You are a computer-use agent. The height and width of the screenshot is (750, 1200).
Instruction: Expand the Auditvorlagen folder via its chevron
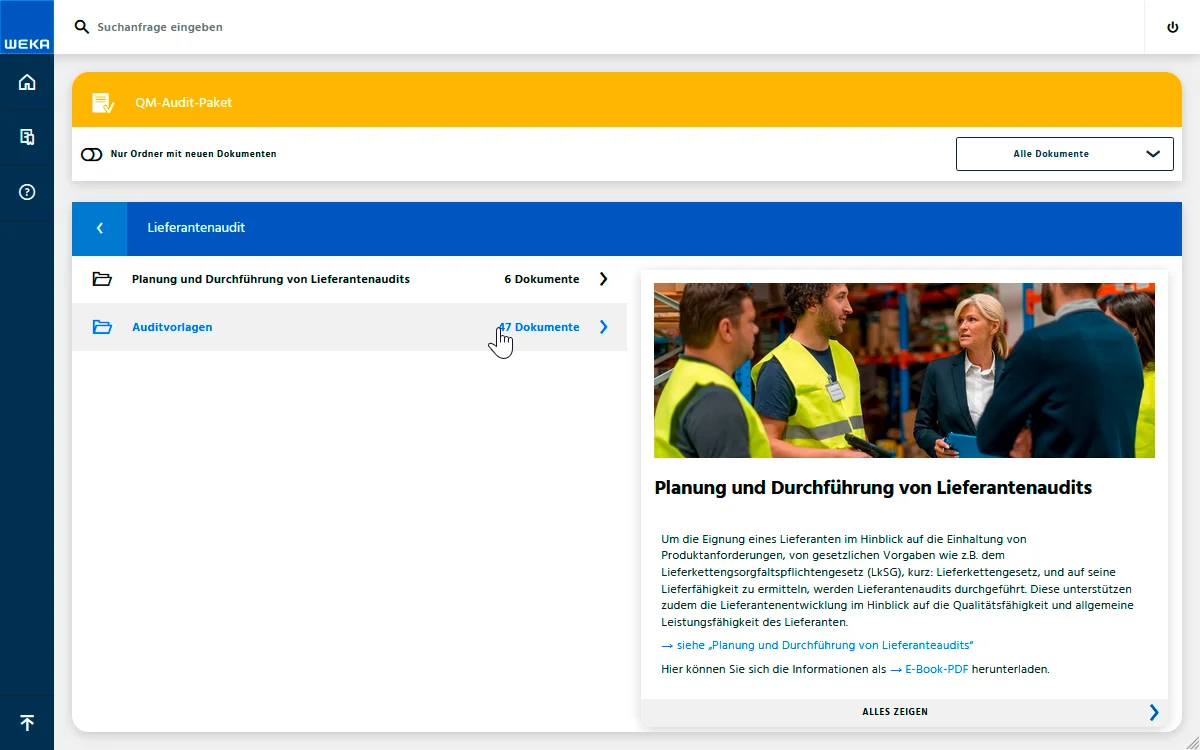pos(603,327)
